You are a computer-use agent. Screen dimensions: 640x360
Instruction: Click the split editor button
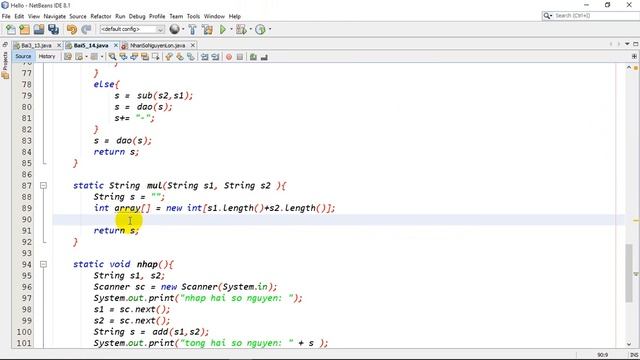pyautogui.click(x=634, y=56)
